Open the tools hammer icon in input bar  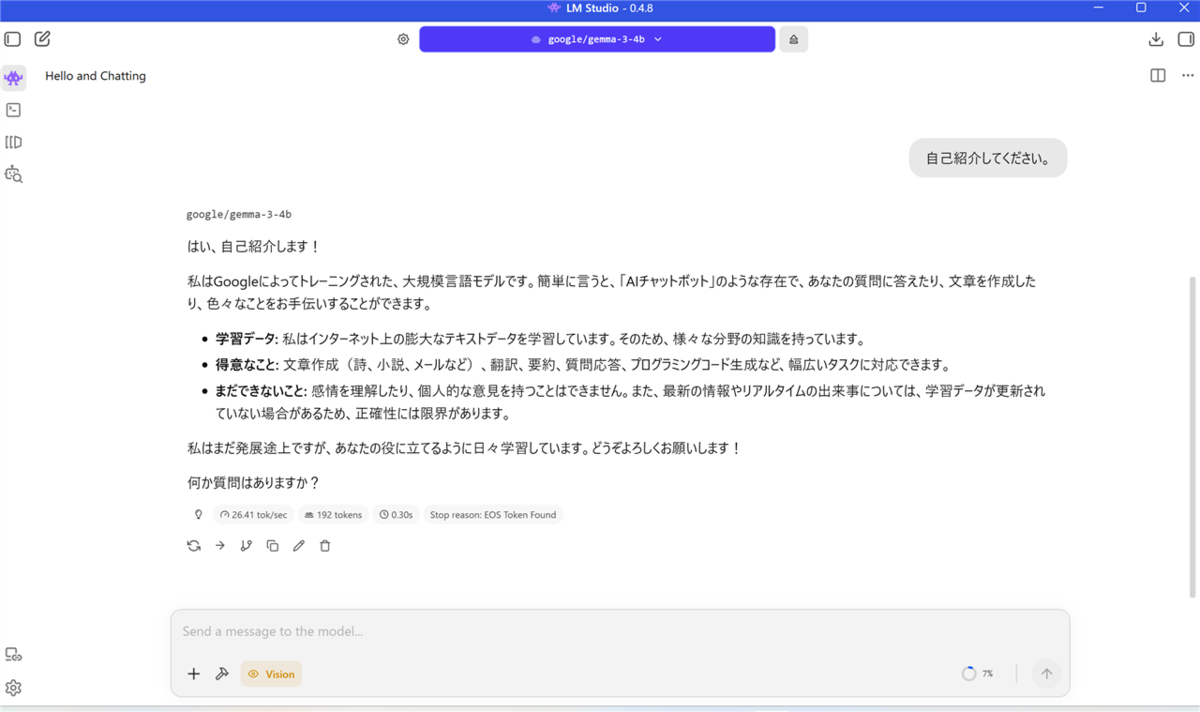pyautogui.click(x=222, y=674)
